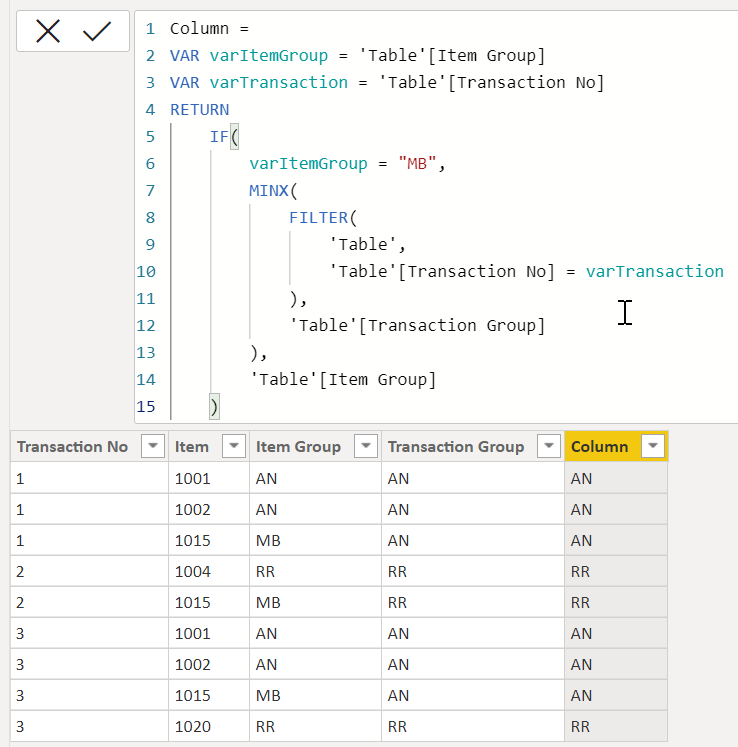Select the Transaction Group column header
Image resolution: width=738 pixels, height=747 pixels.
click(x=456, y=446)
